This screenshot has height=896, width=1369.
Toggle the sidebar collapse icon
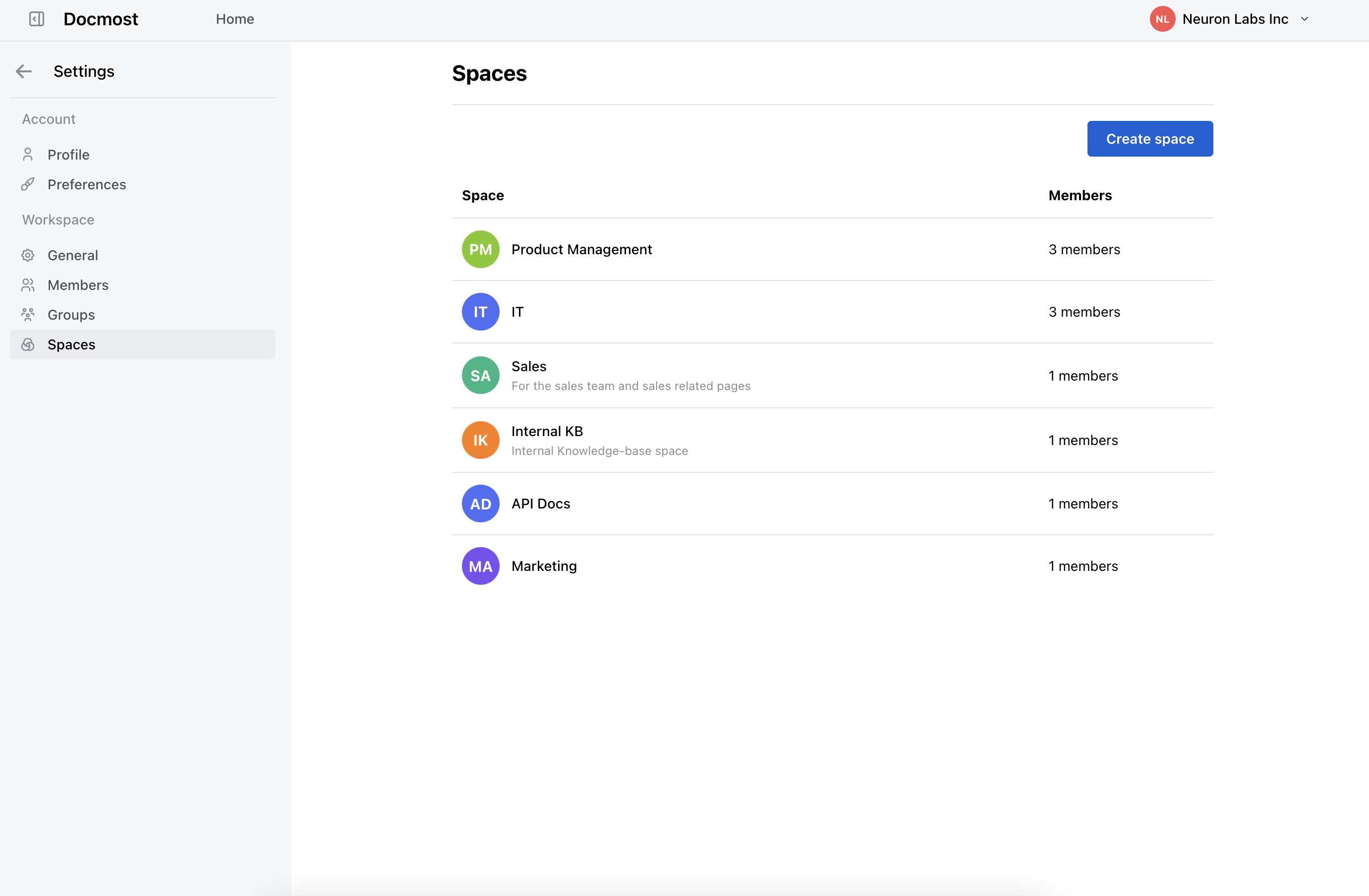36,19
